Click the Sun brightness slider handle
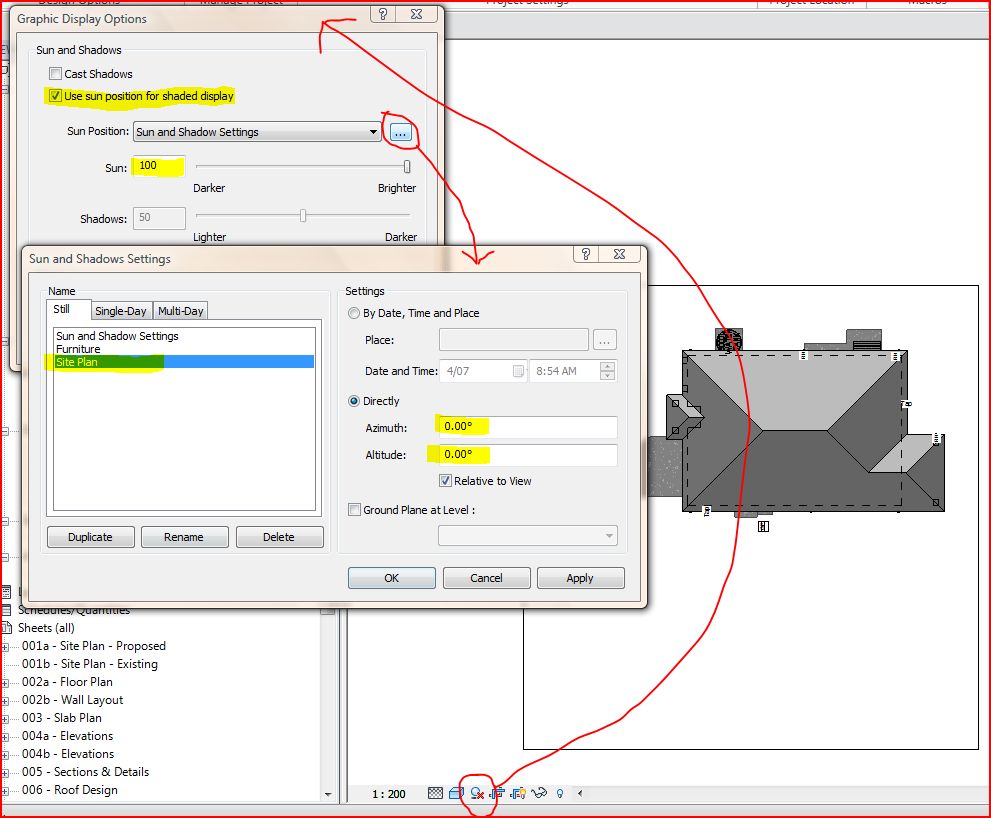Image resolution: width=991 pixels, height=818 pixels. [407, 166]
